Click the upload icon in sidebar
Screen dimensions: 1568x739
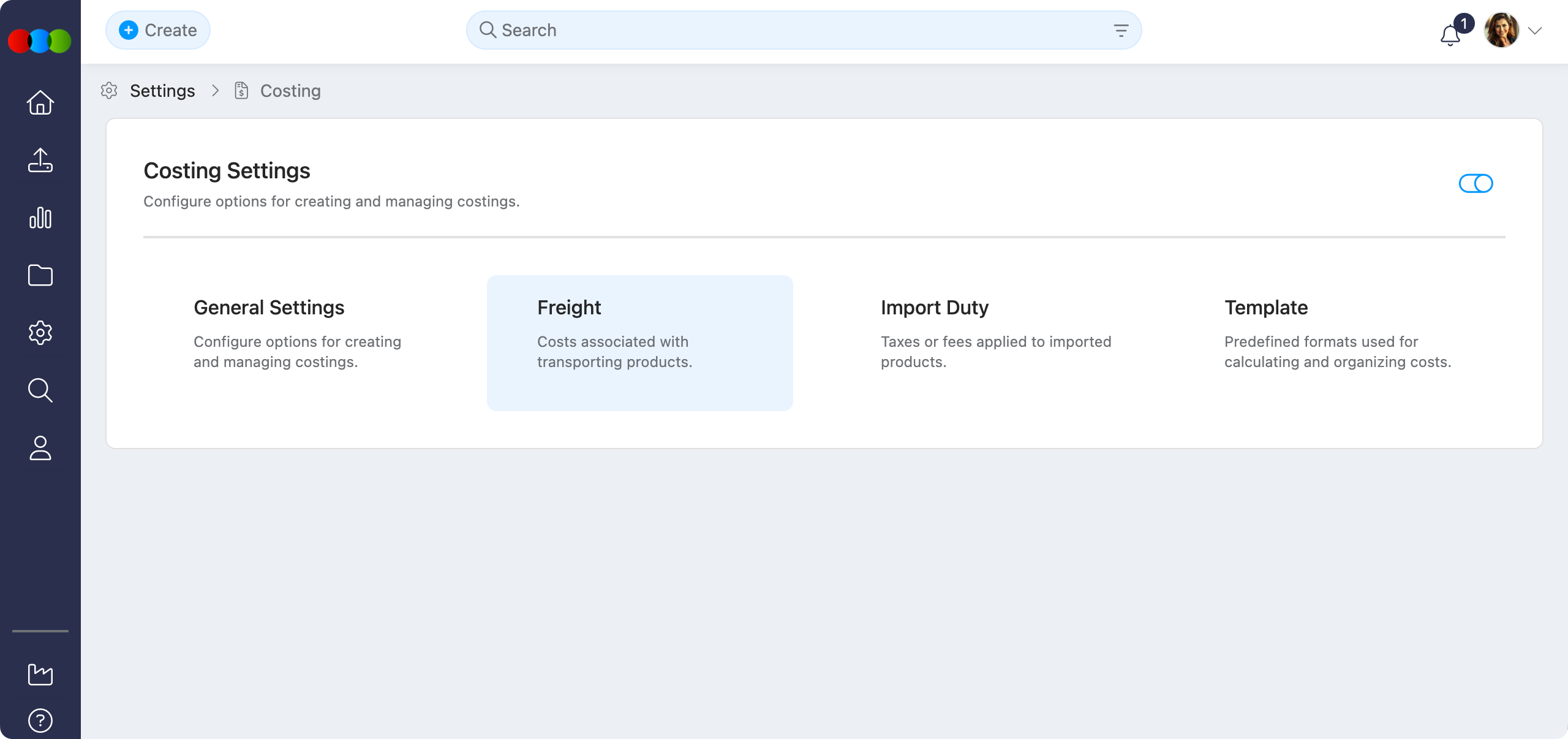coord(40,160)
